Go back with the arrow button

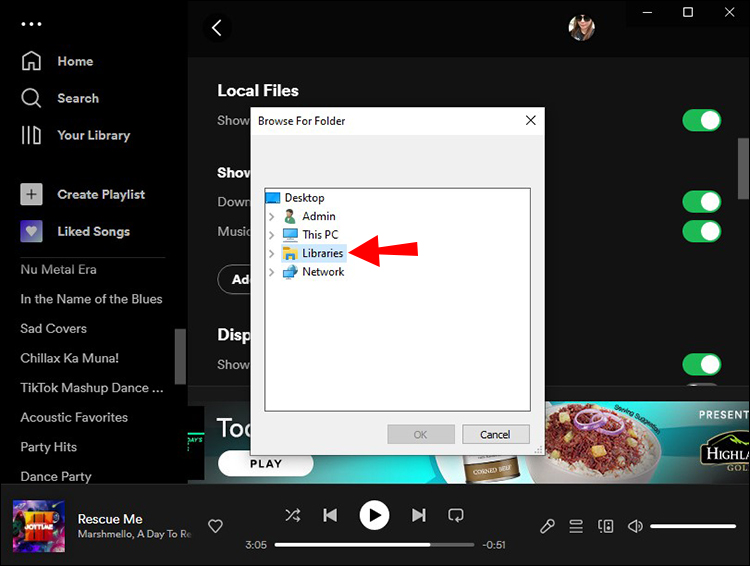coord(217,28)
